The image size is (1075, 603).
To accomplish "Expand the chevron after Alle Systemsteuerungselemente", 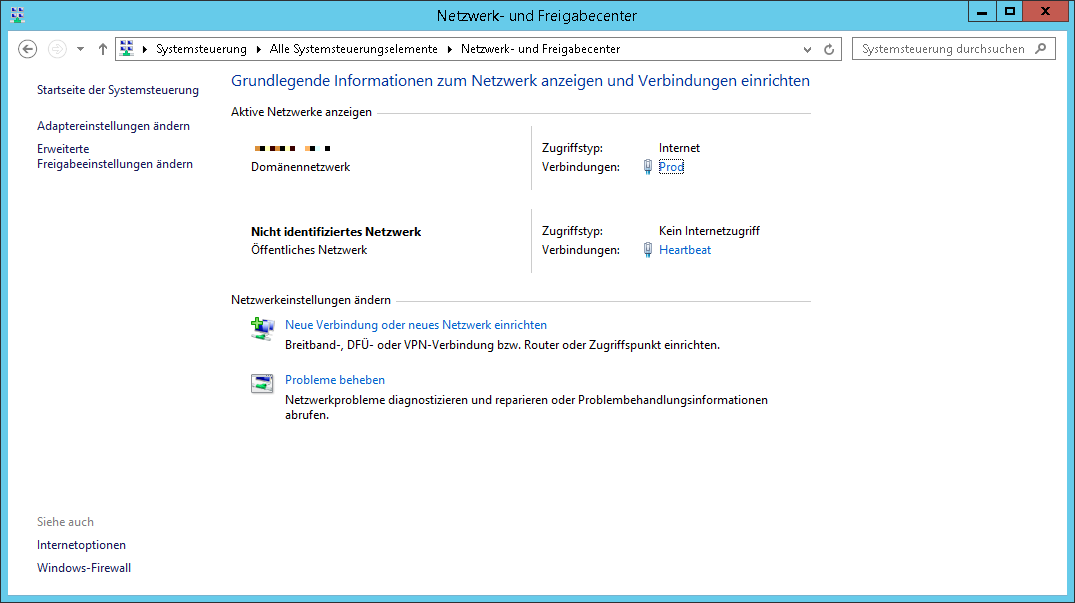I will (449, 49).
